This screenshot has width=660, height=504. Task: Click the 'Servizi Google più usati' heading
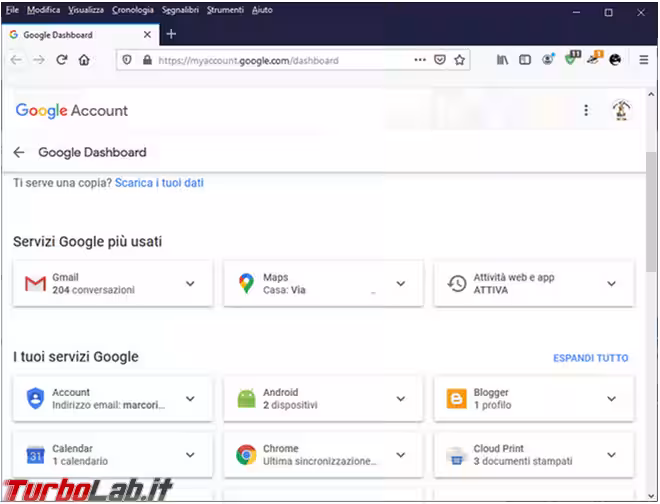(87, 242)
